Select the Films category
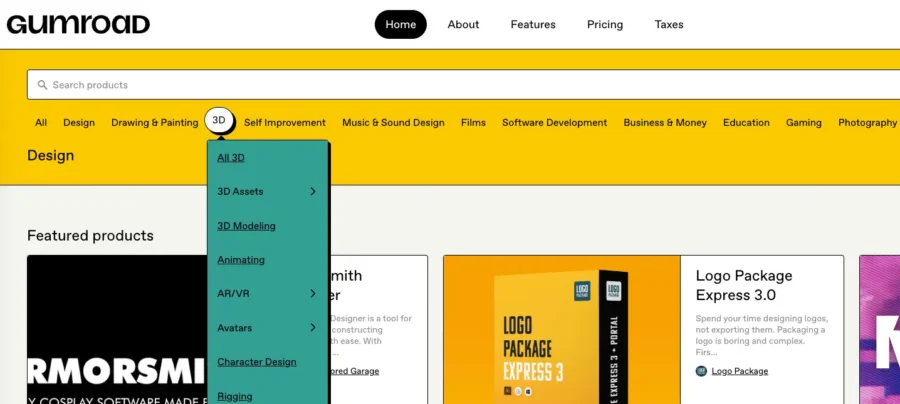 pos(473,122)
